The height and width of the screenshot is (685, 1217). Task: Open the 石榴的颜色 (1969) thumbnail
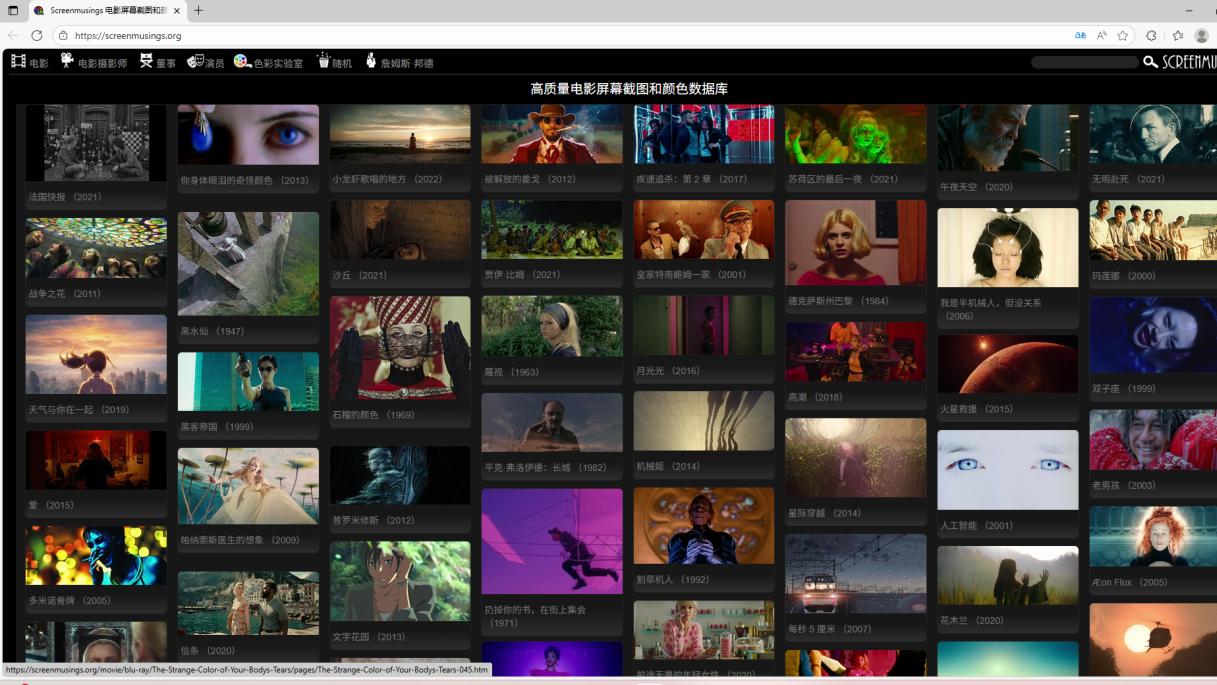point(400,348)
